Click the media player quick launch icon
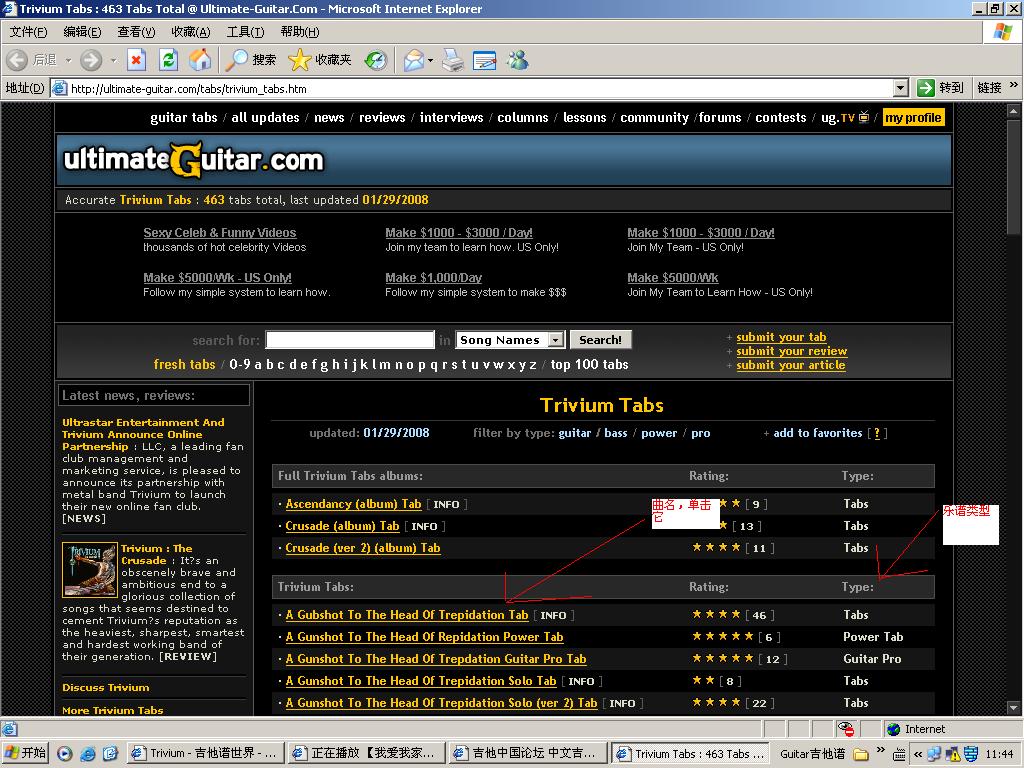The image size is (1024, 768). pyautogui.click(x=65, y=754)
